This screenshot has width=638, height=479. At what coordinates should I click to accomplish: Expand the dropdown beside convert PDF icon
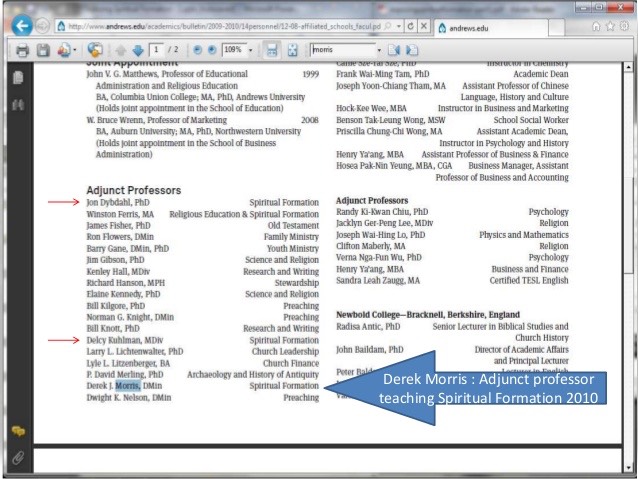(75, 50)
